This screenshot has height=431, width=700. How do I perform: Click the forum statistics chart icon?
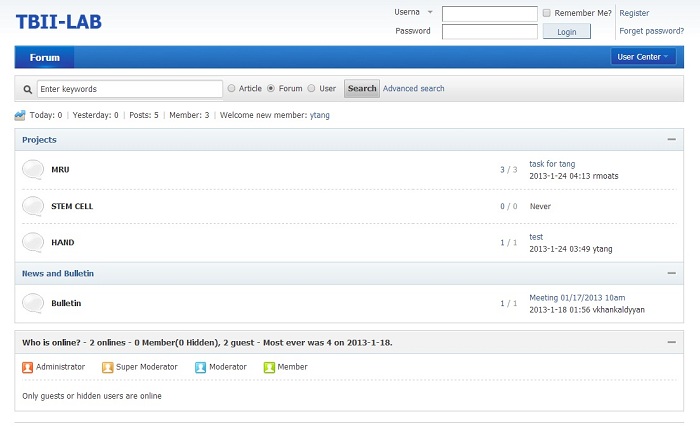coord(20,115)
